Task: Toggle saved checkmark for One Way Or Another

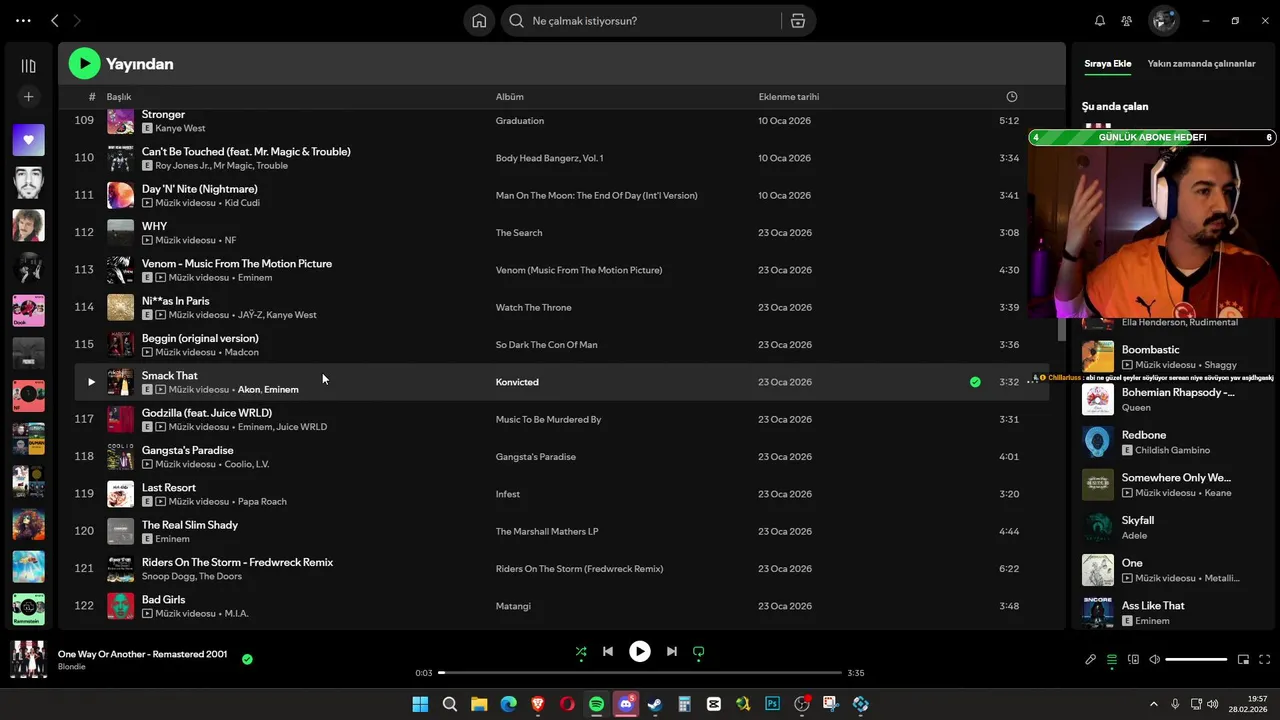Action: click(x=247, y=659)
